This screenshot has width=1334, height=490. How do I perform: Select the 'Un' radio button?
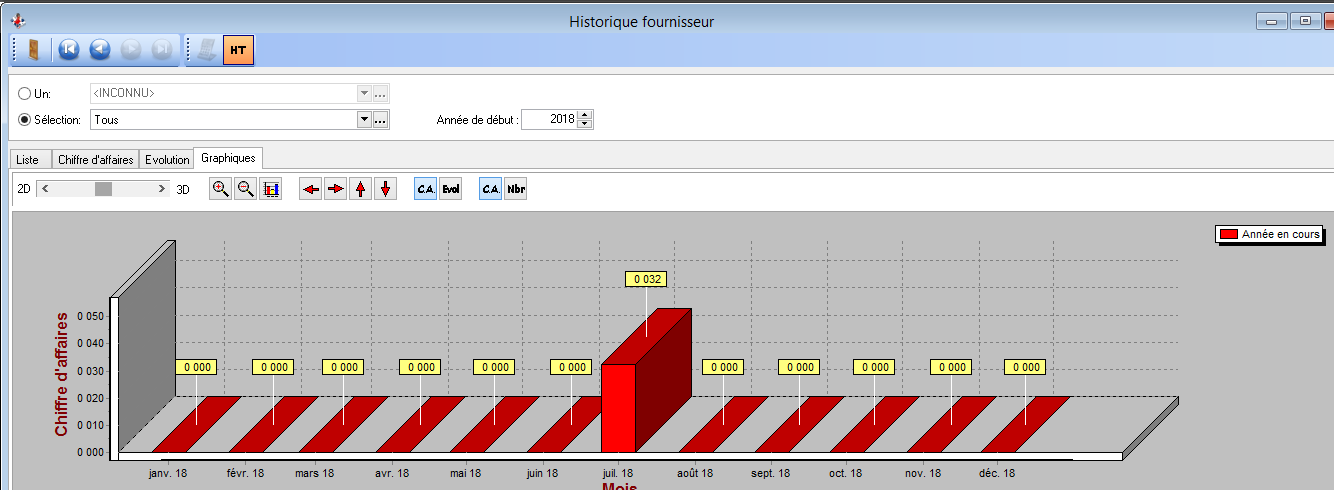pos(25,94)
